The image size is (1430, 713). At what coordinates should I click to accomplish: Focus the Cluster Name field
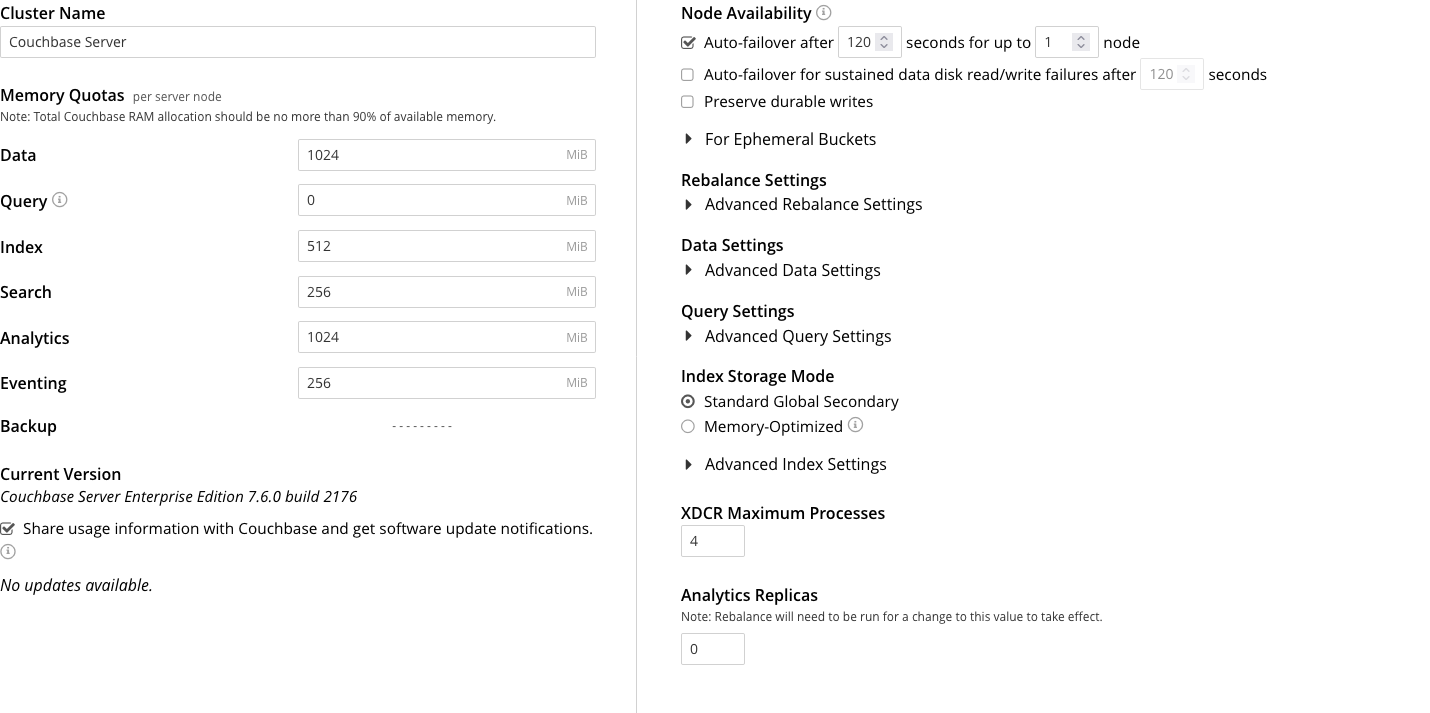tap(298, 42)
